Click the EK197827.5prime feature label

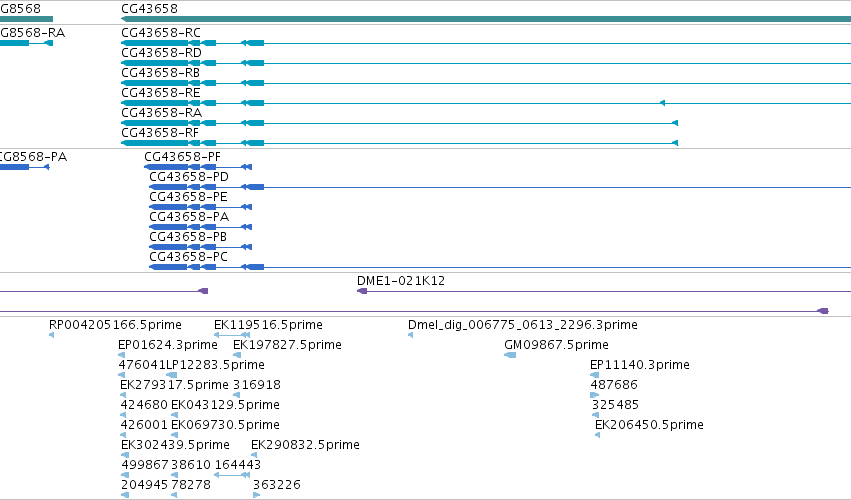point(287,345)
